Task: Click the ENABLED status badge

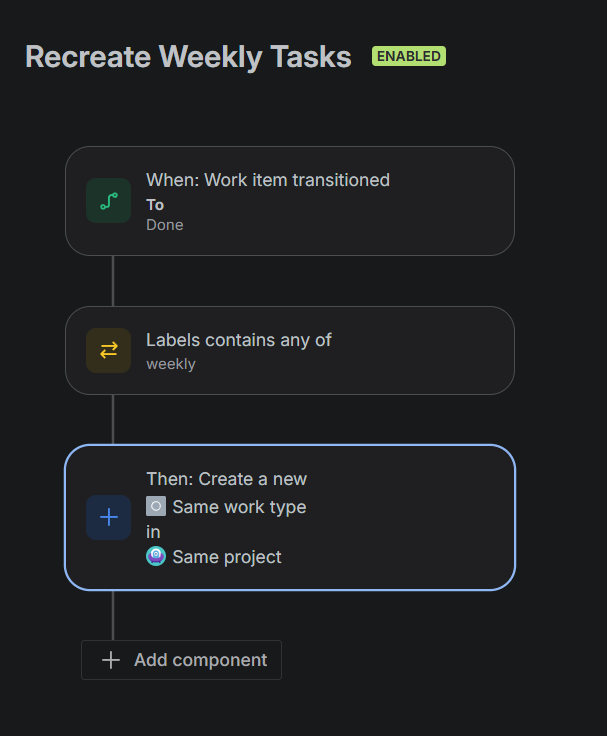Action: [409, 56]
